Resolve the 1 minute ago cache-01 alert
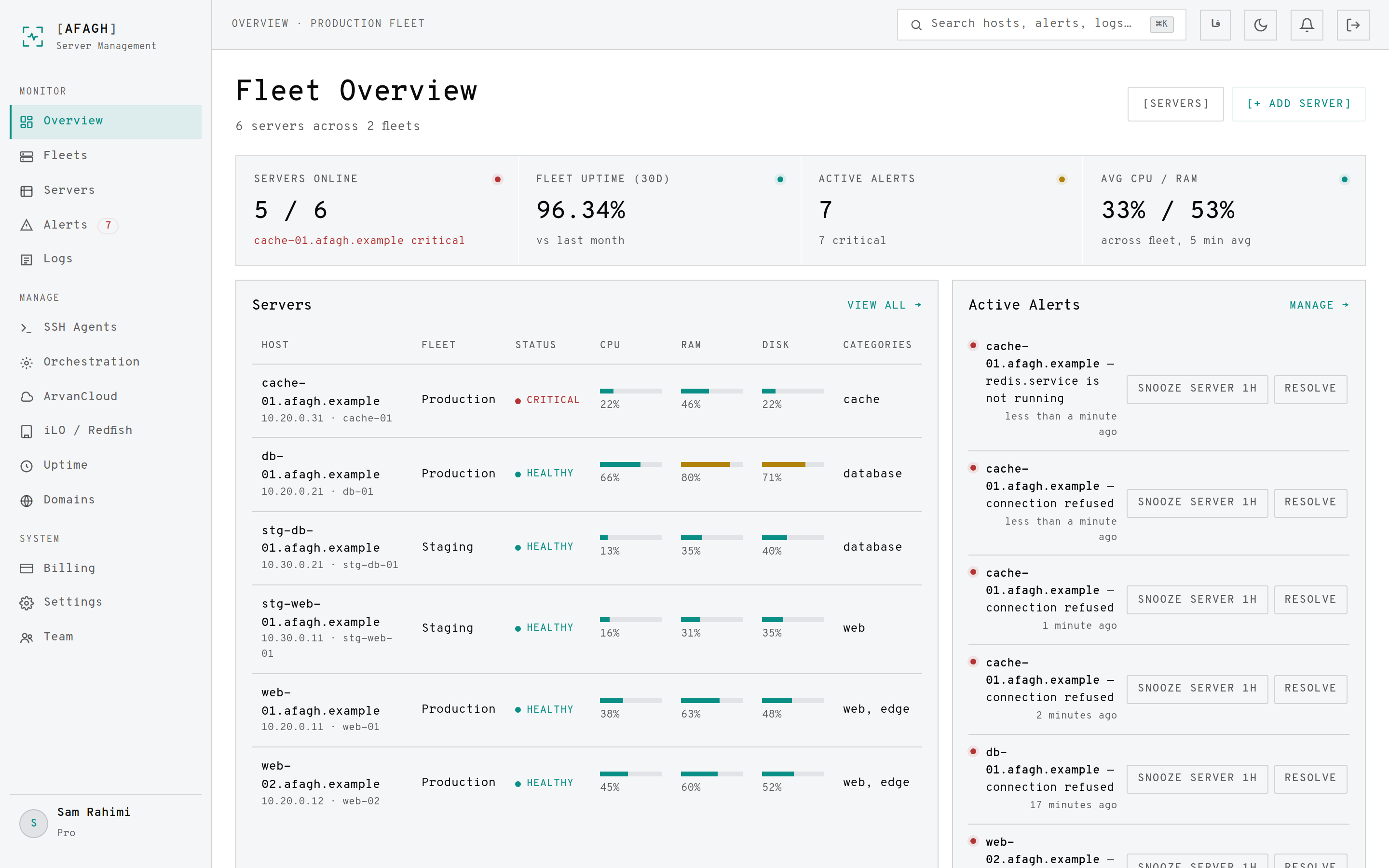Viewport: 1389px width, 868px height. (x=1310, y=600)
